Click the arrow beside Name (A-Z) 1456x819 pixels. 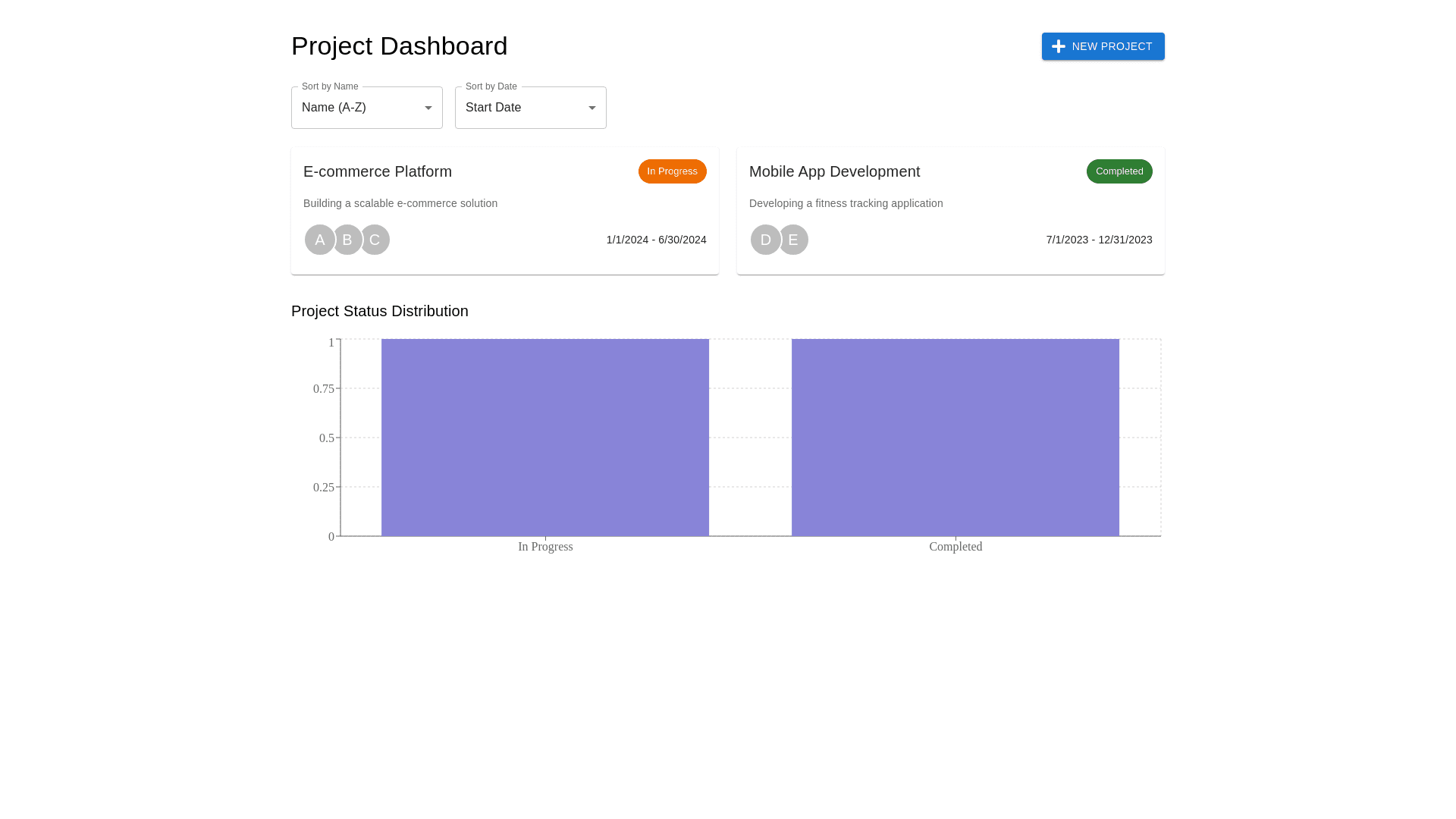click(428, 108)
